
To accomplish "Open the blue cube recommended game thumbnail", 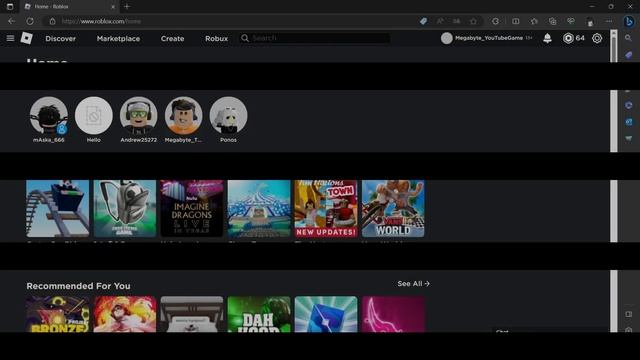I will (326, 314).
